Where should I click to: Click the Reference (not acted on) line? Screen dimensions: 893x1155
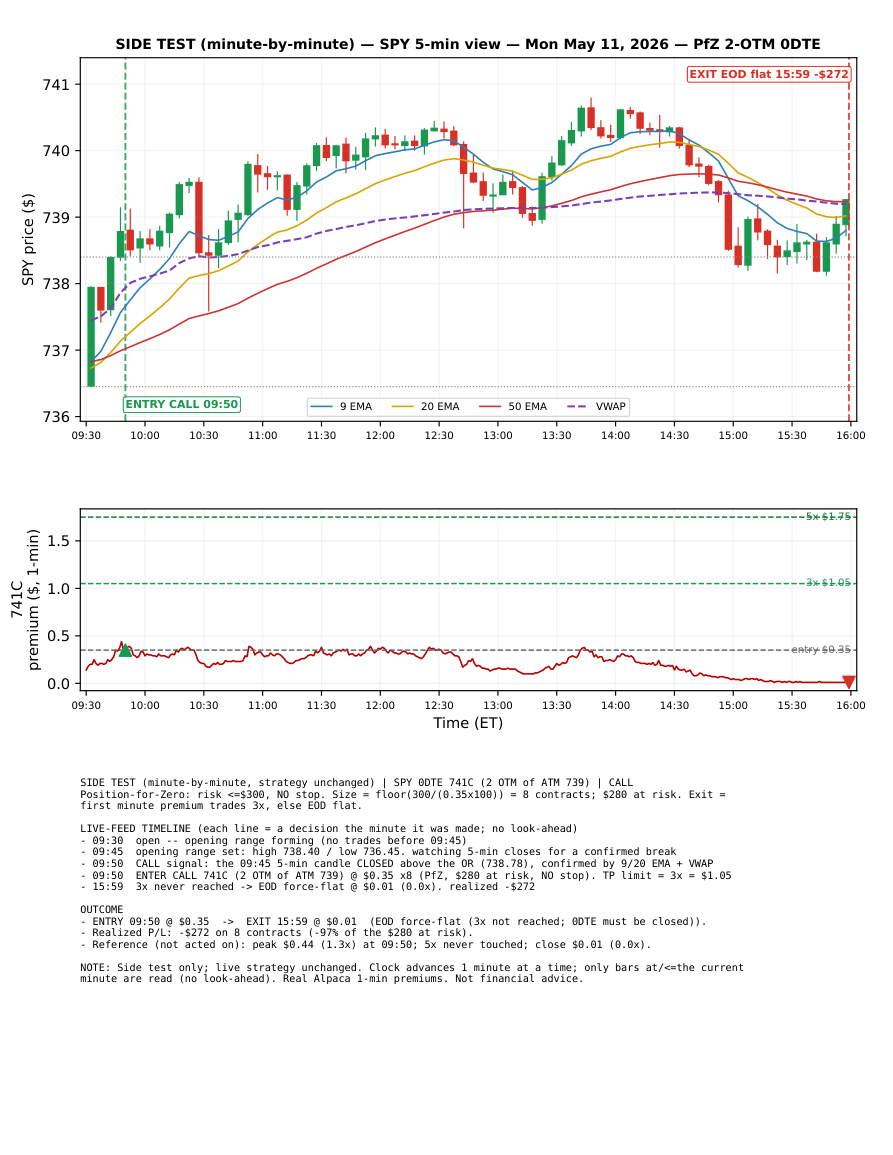tap(365, 944)
